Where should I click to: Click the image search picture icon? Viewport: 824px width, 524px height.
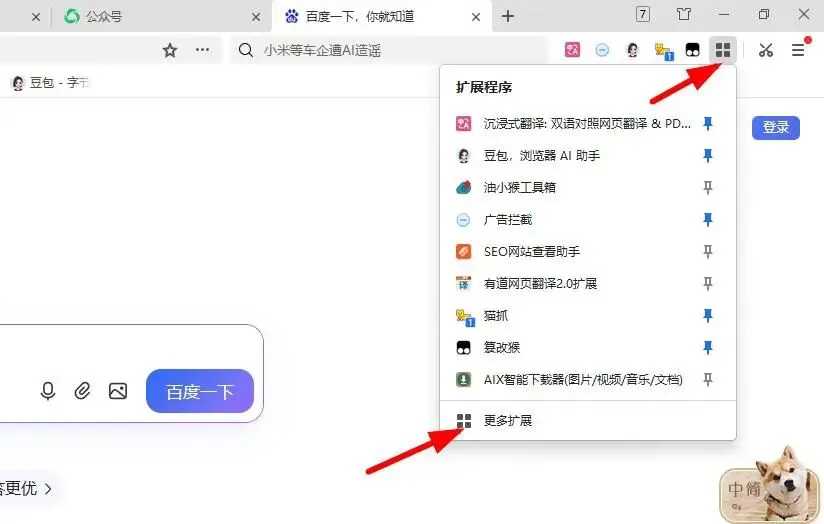point(118,391)
